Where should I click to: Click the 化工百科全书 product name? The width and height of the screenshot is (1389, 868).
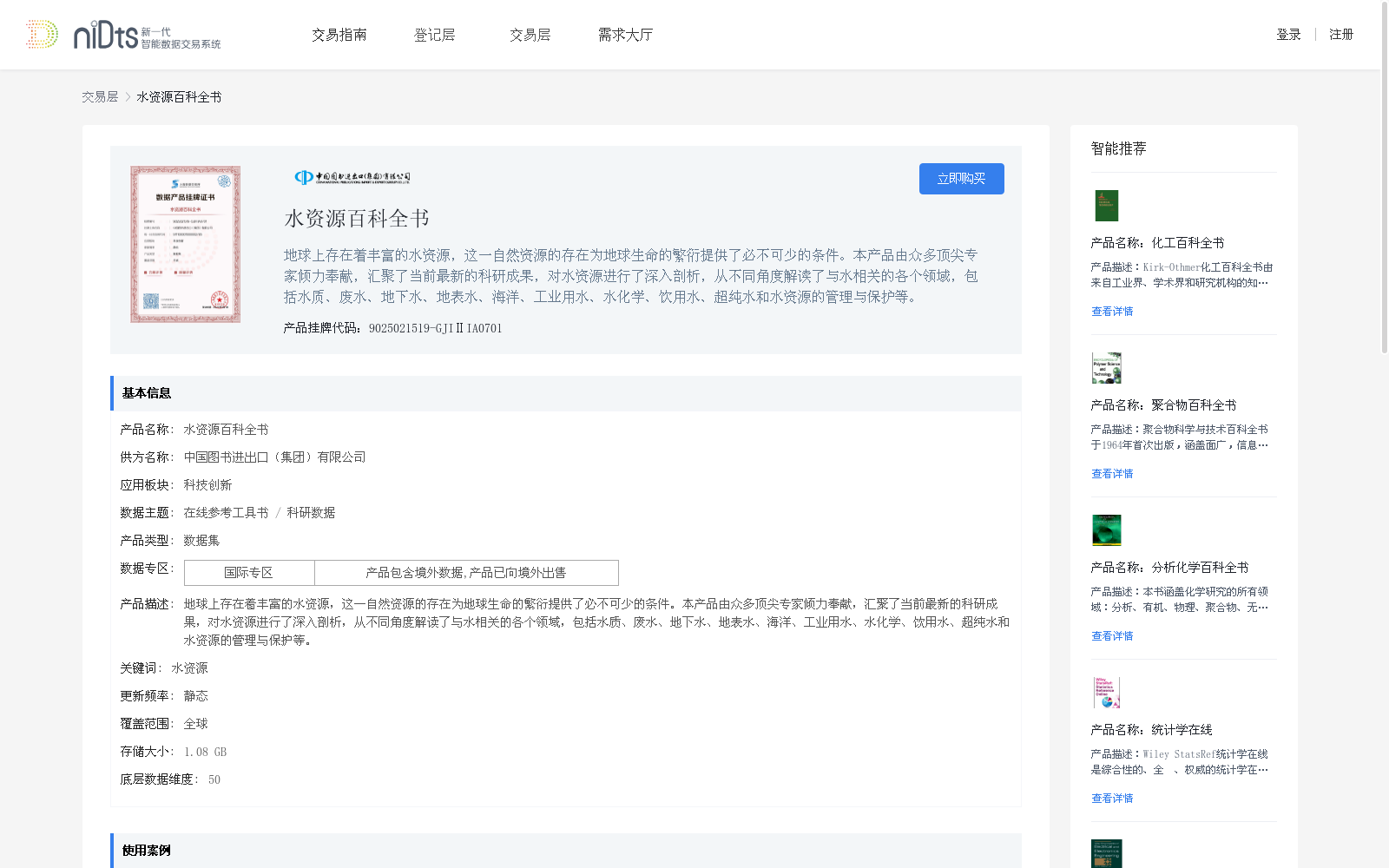(x=1188, y=243)
